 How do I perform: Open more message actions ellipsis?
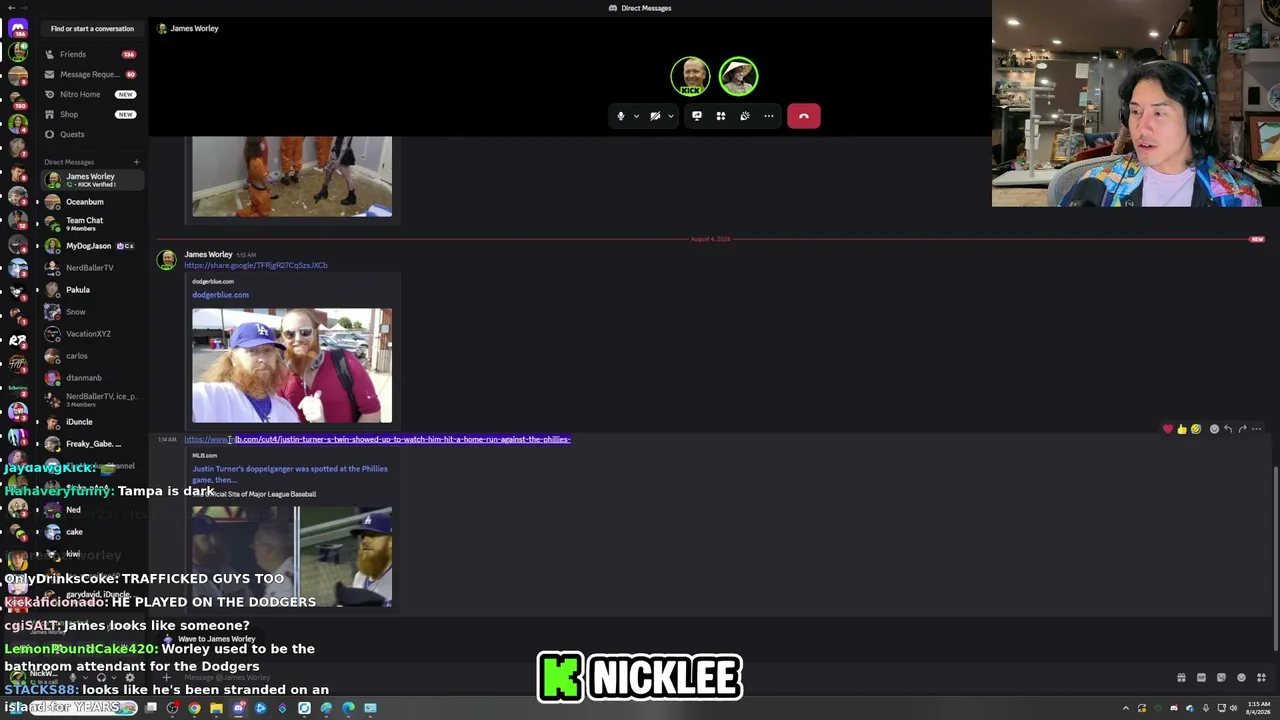click(1256, 429)
